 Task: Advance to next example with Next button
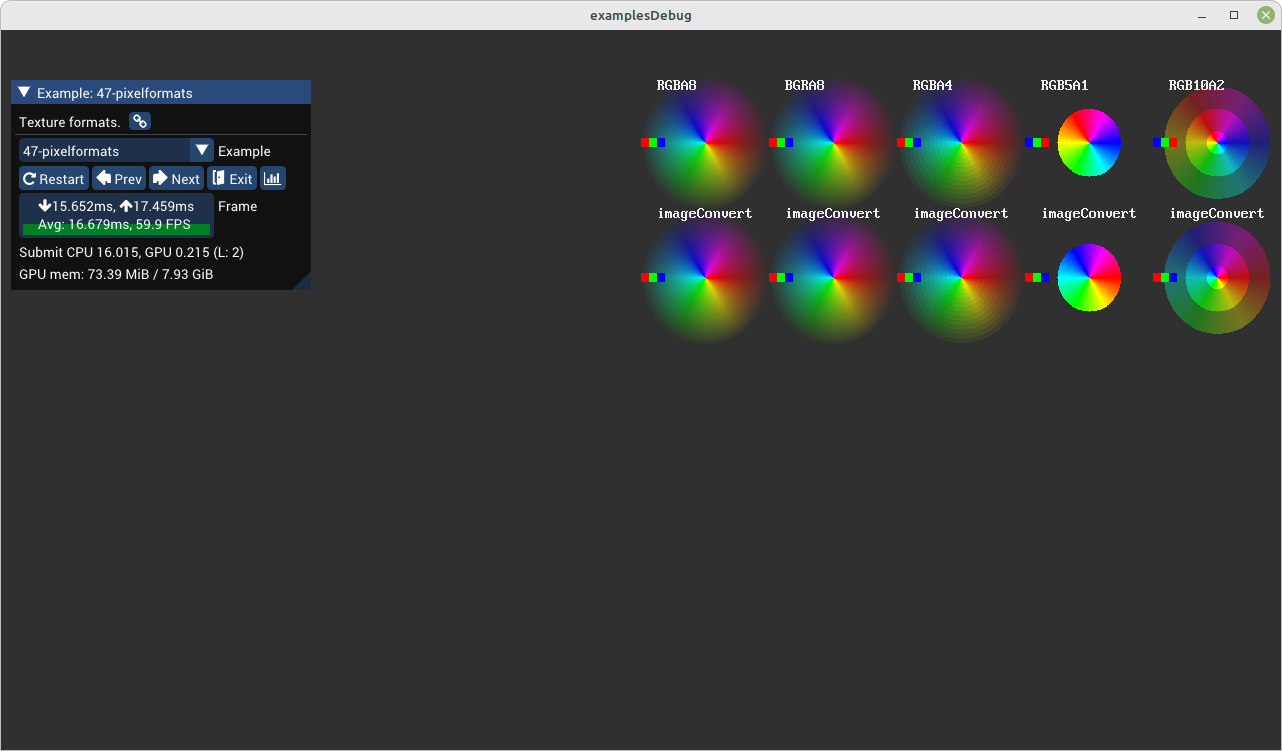point(176,178)
